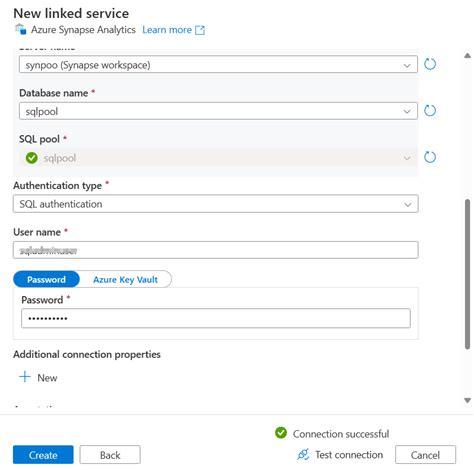The height and width of the screenshot is (470, 474).
Task: Cancel the new linked service
Action: coord(425,455)
